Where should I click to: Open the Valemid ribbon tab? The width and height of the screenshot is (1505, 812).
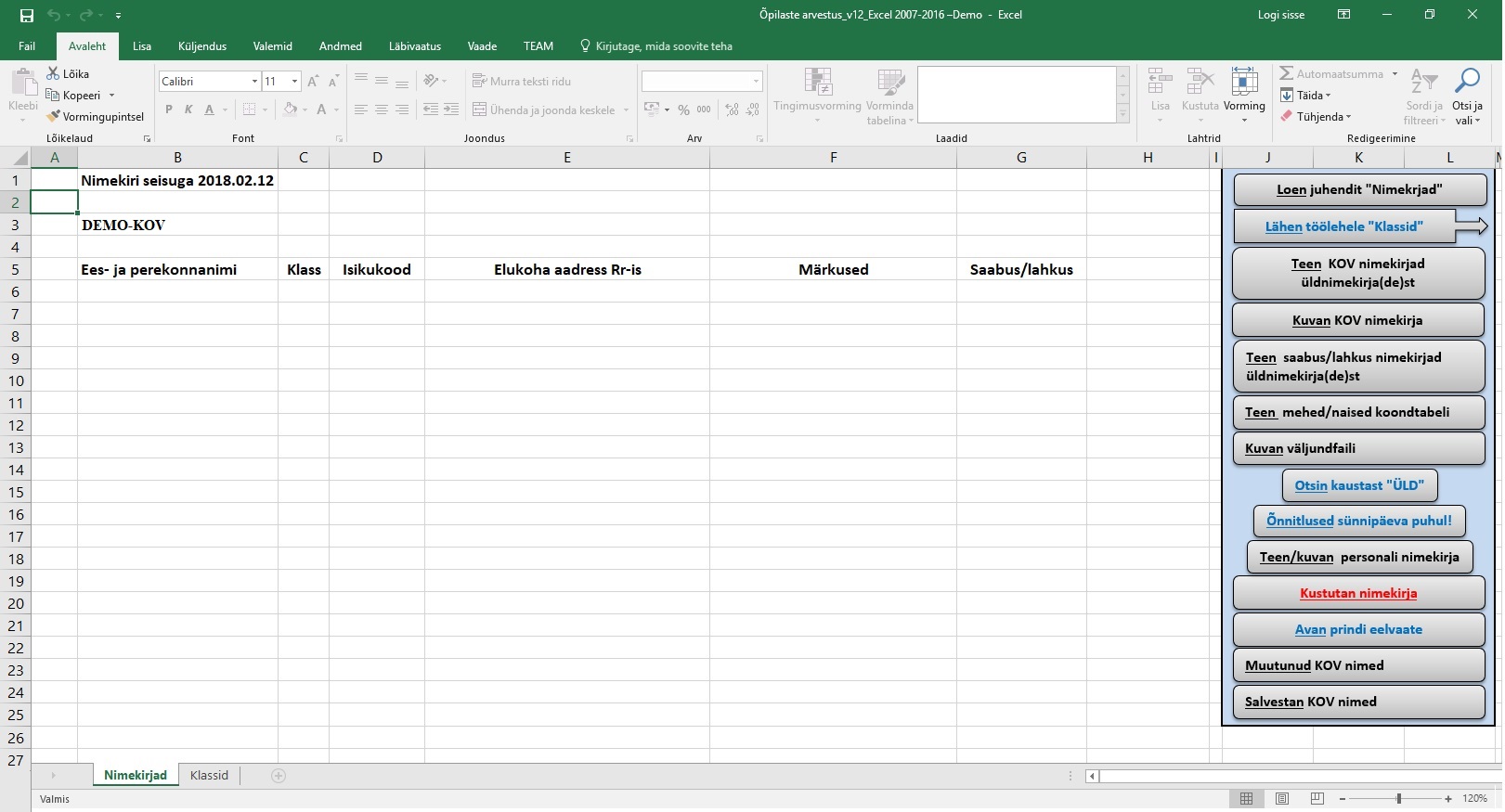[x=272, y=46]
